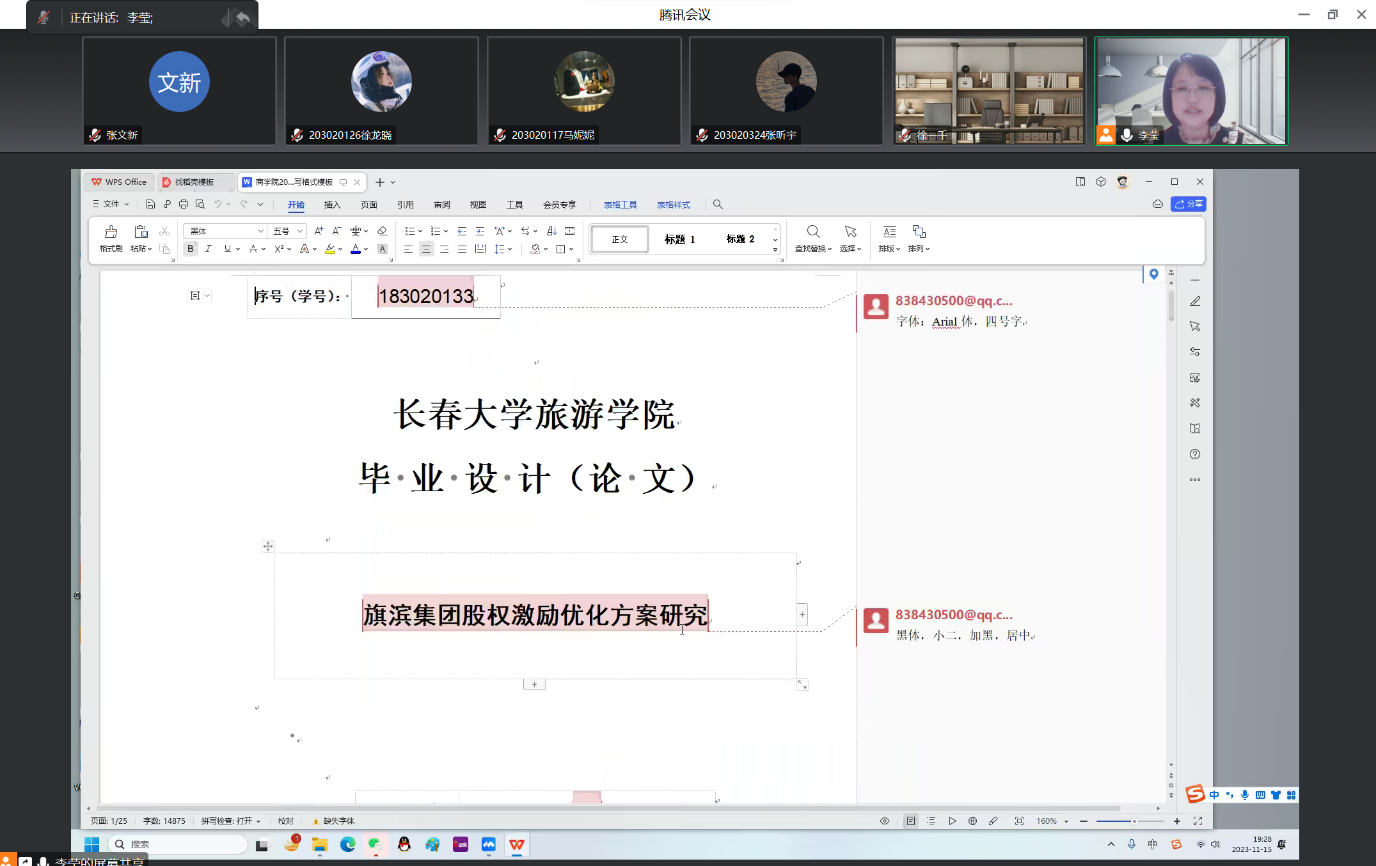Click the new tab plus button
1376x866 pixels.
380,182
